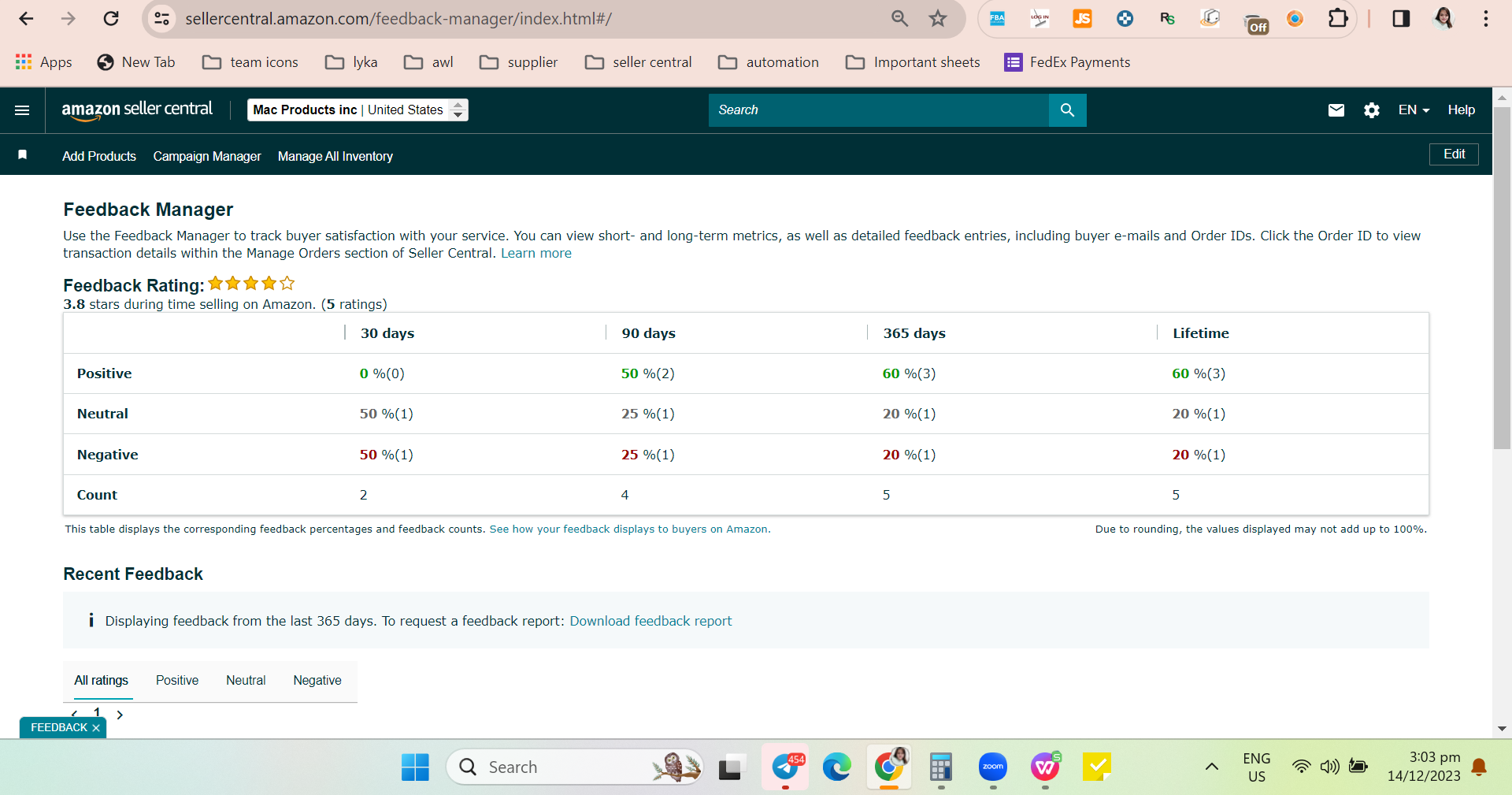Click the browser forward arrow
The image size is (1512, 795).
point(69,18)
